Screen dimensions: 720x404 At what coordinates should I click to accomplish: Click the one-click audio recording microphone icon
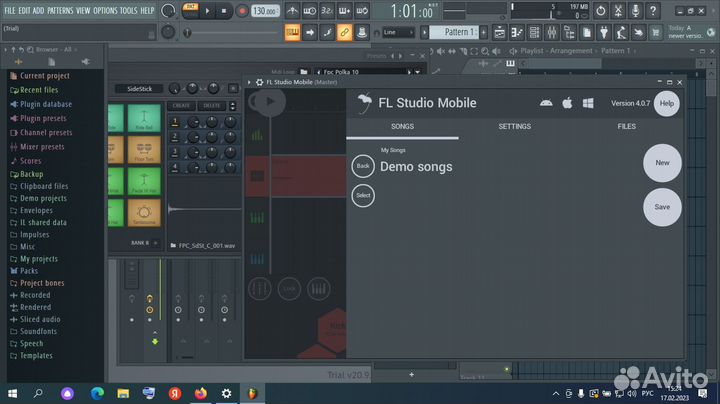click(x=635, y=11)
